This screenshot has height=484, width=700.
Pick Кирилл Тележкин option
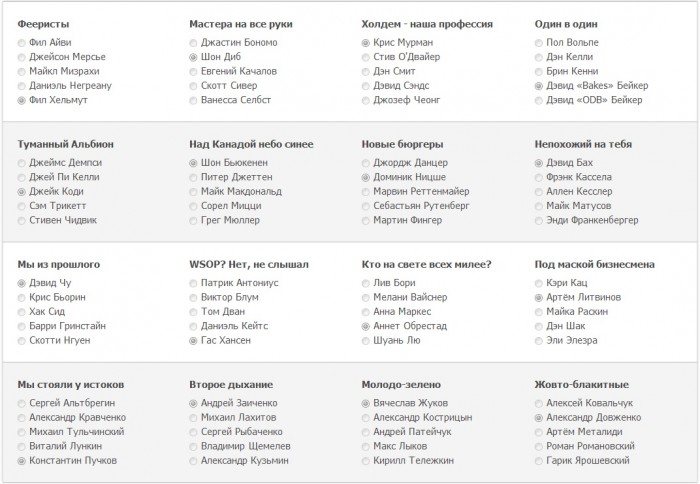coord(367,460)
